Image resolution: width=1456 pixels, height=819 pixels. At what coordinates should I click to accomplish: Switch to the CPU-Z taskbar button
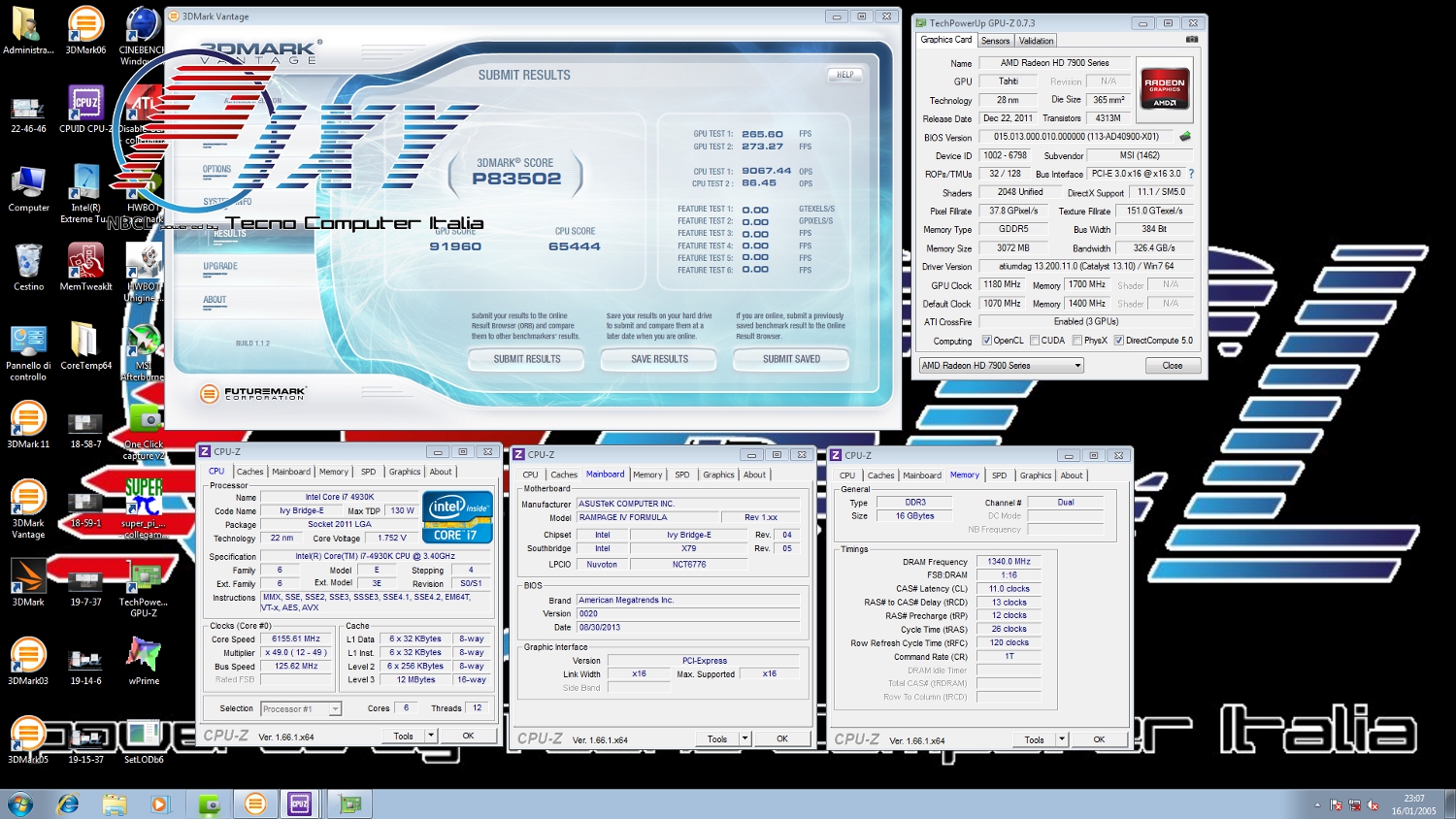300,803
